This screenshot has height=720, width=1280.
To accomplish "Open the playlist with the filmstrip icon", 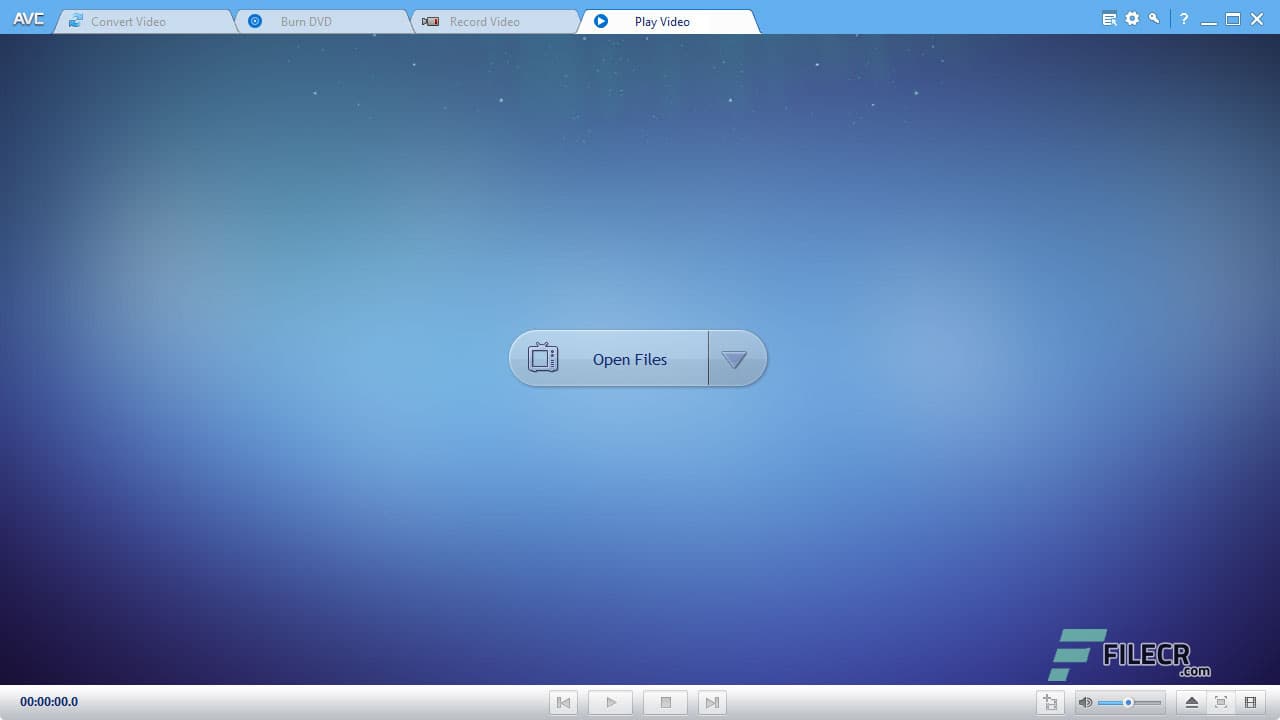I will [x=1251, y=702].
